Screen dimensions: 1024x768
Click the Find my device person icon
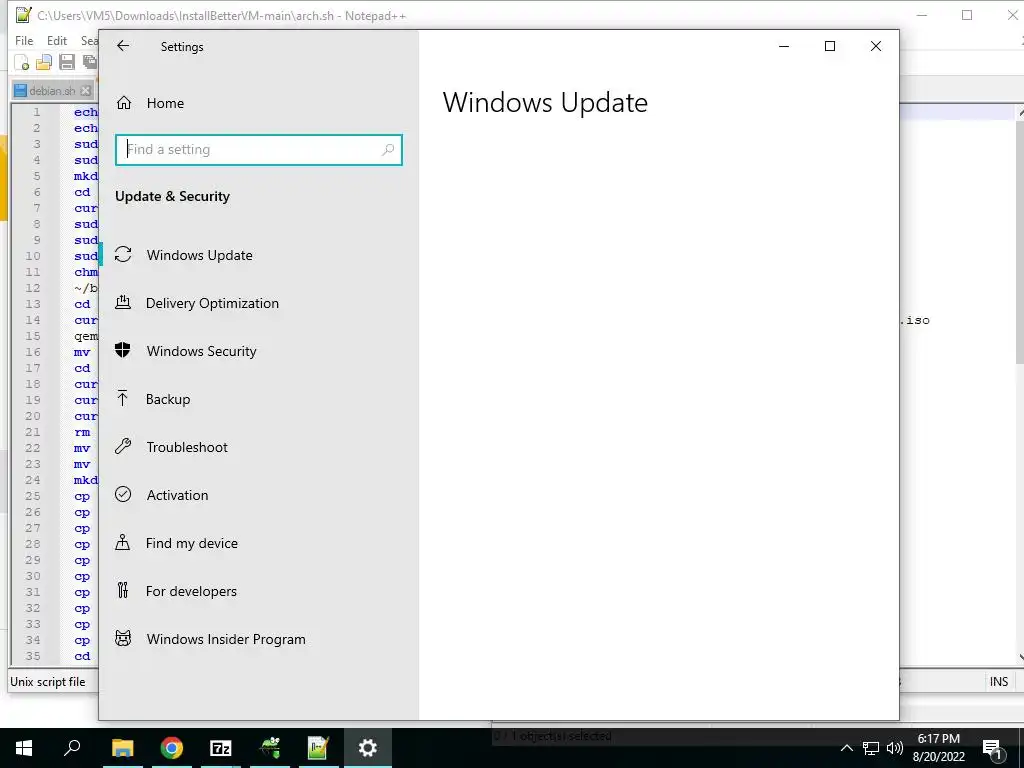[122, 543]
